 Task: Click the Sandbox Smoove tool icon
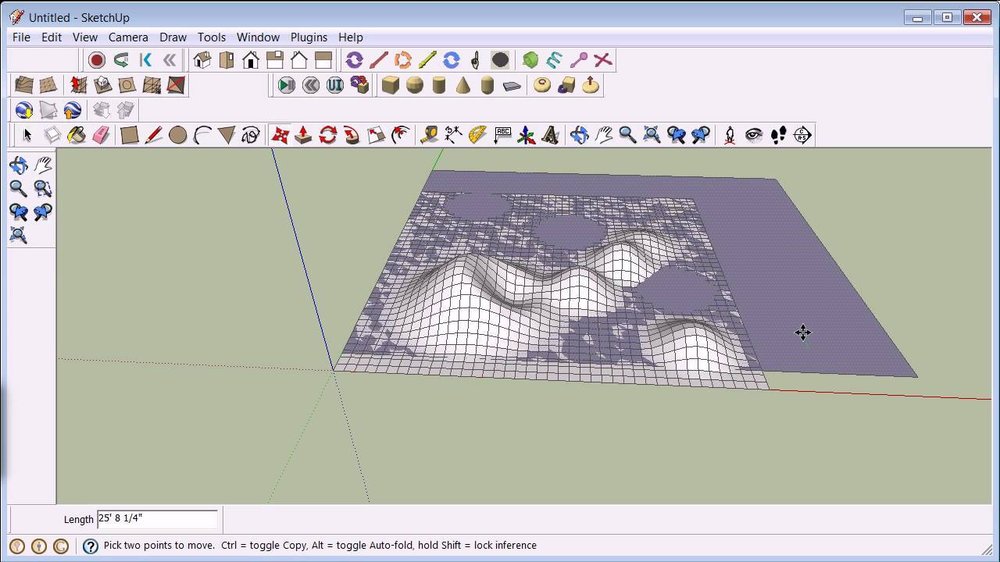point(79,85)
